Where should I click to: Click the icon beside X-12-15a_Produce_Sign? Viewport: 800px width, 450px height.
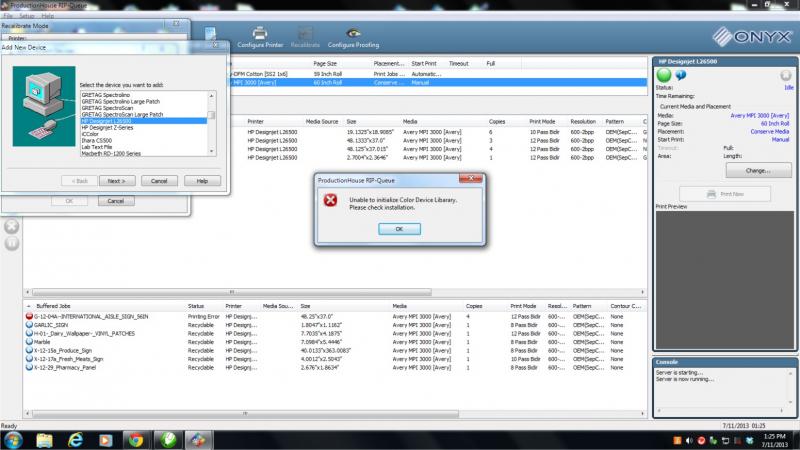(30, 351)
